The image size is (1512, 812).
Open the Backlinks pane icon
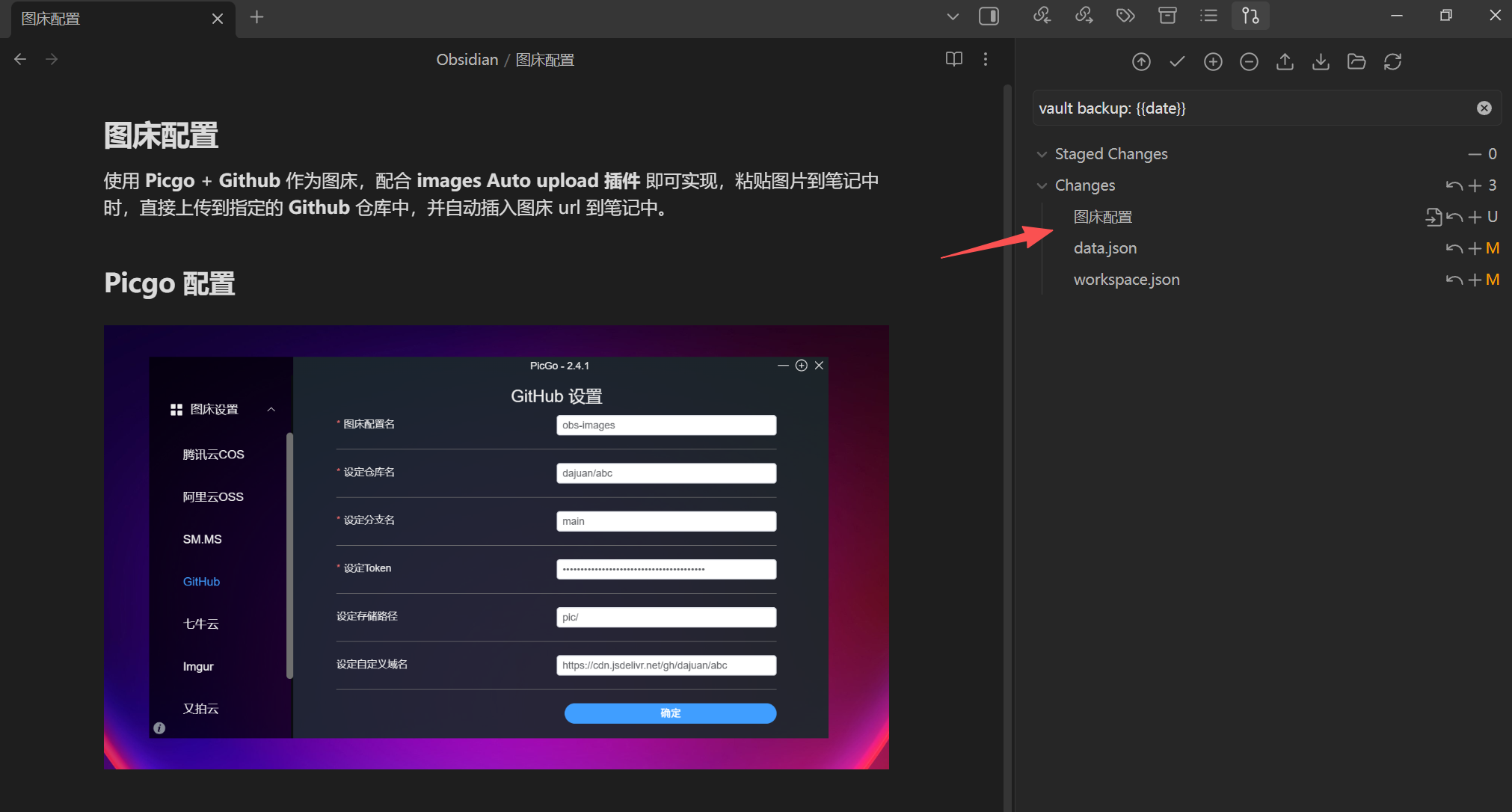pos(1042,16)
